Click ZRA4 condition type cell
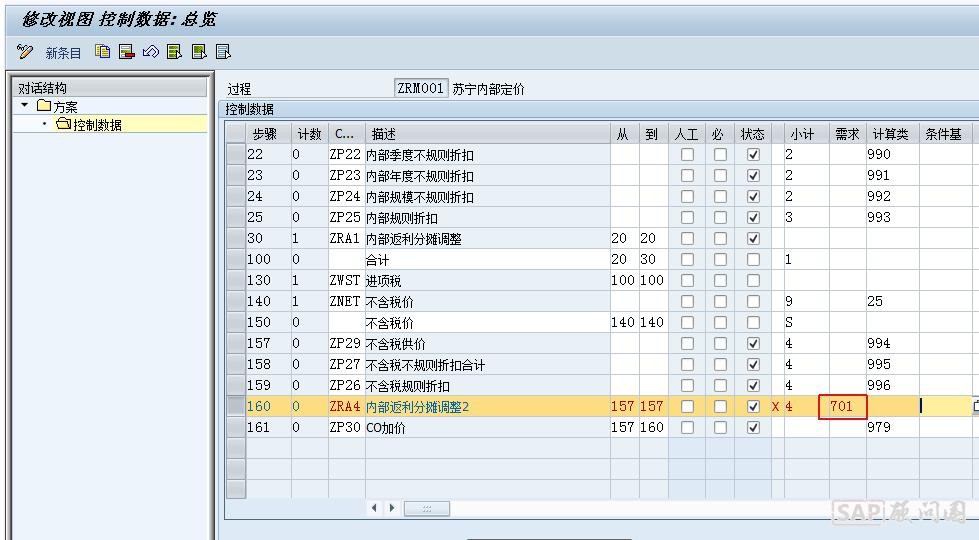The image size is (979, 540). pos(347,406)
